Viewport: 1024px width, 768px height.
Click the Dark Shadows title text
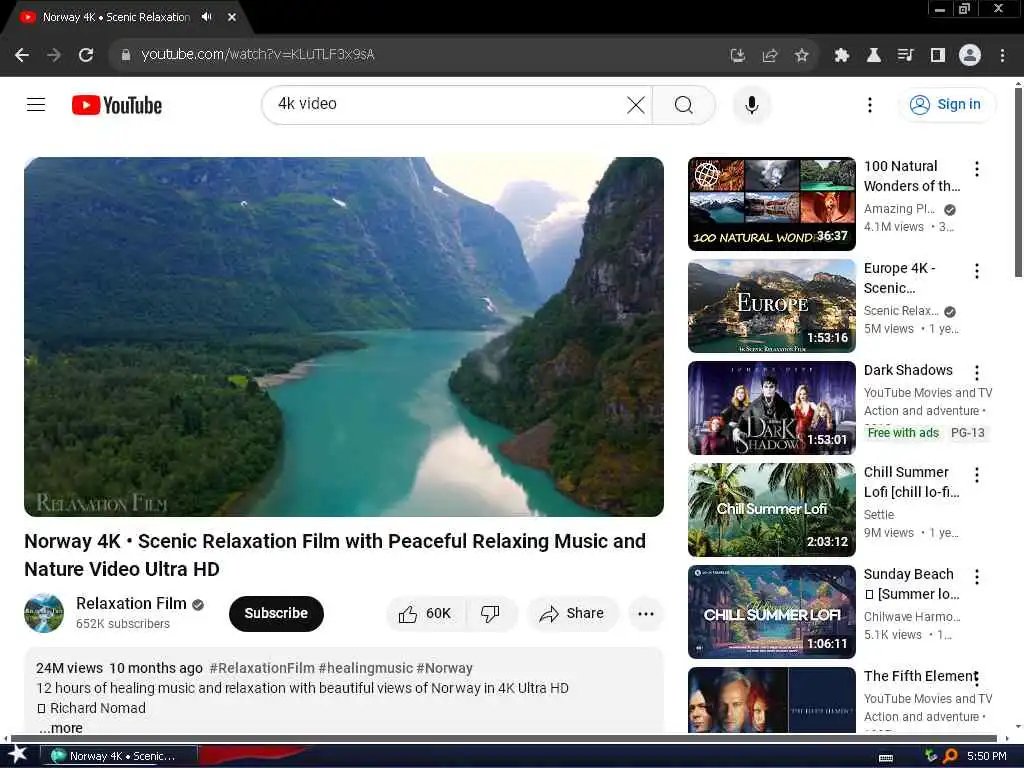pyautogui.click(x=908, y=370)
